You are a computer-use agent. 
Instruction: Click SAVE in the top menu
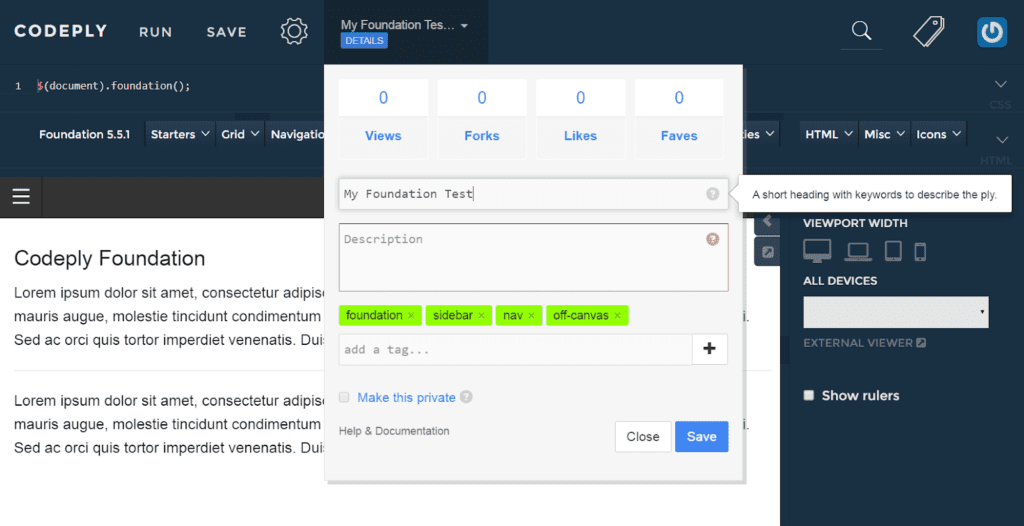click(x=226, y=32)
